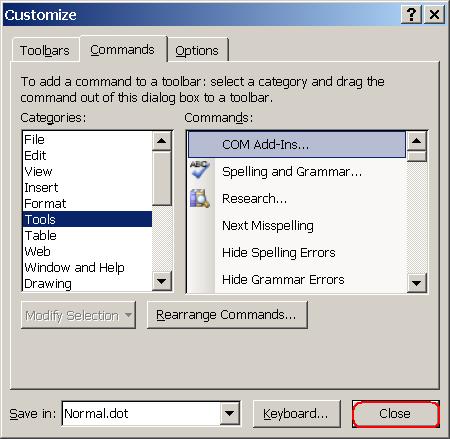Click the Research book magnifier icon
The width and height of the screenshot is (450, 439).
pyautogui.click(x=200, y=198)
